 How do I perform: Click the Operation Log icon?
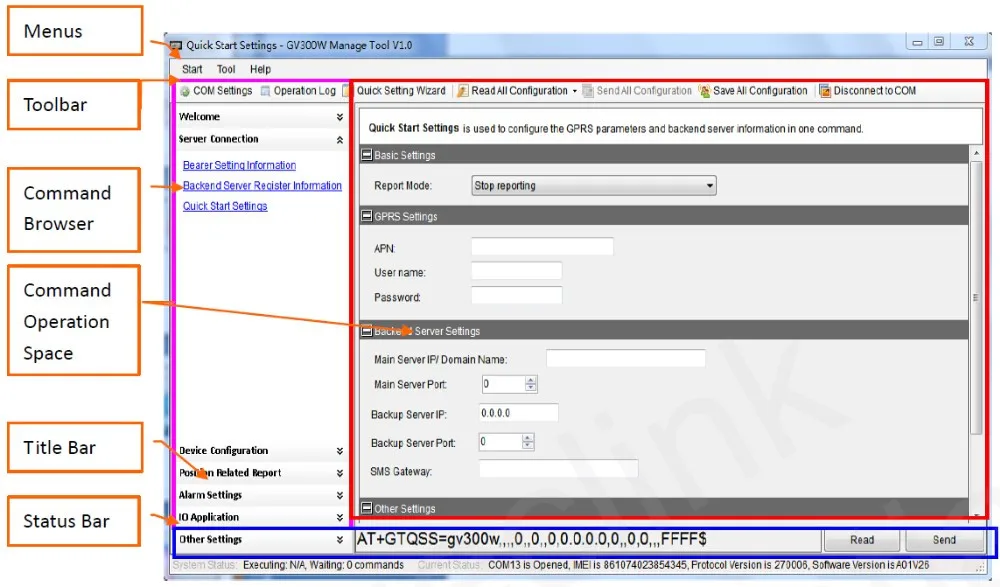265,91
